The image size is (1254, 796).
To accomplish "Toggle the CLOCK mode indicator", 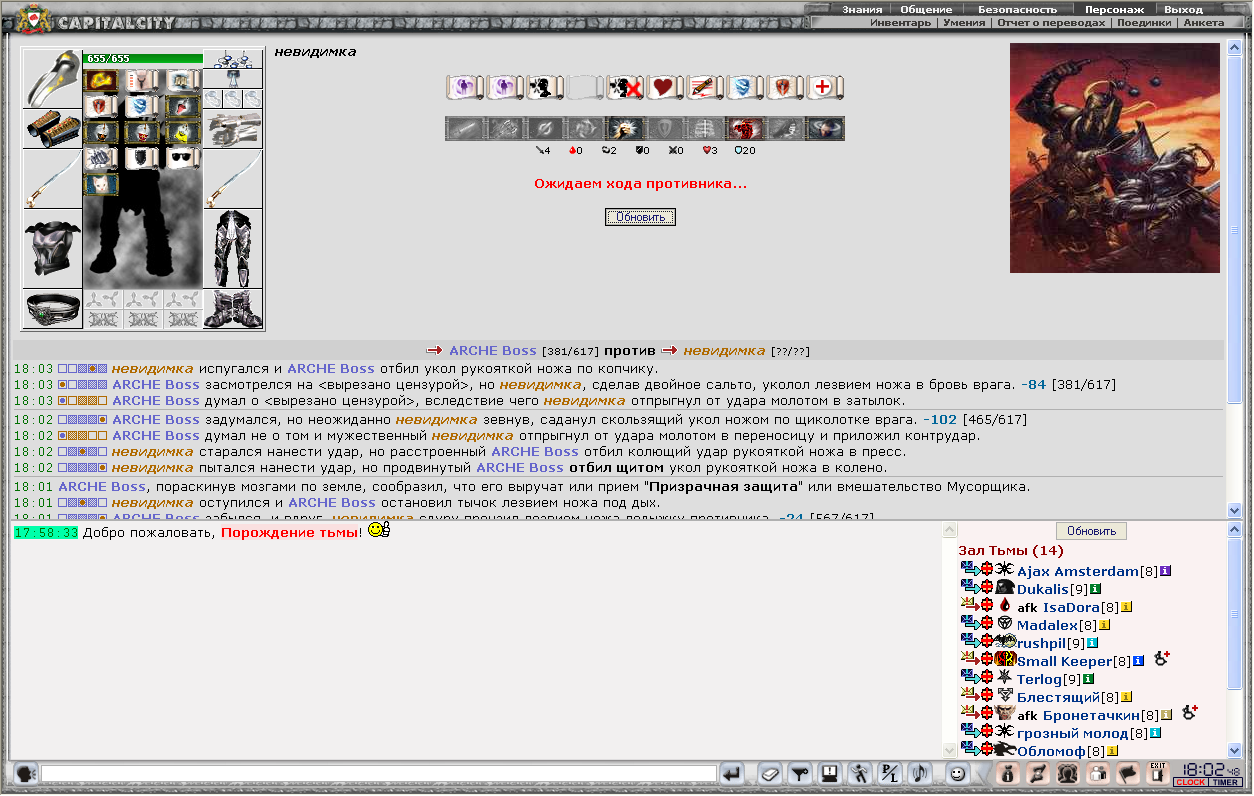I will (x=1190, y=783).
